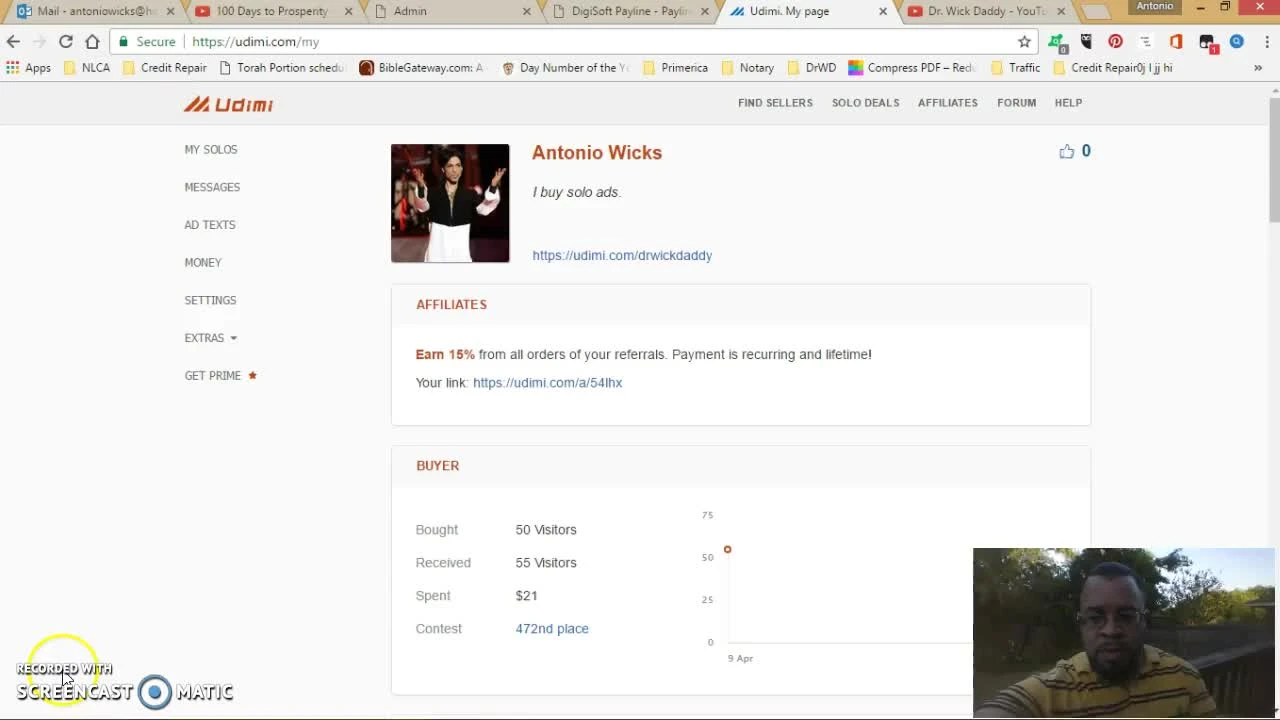Image resolution: width=1280 pixels, height=720 pixels.
Task: Click the browser home icon
Action: click(92, 42)
